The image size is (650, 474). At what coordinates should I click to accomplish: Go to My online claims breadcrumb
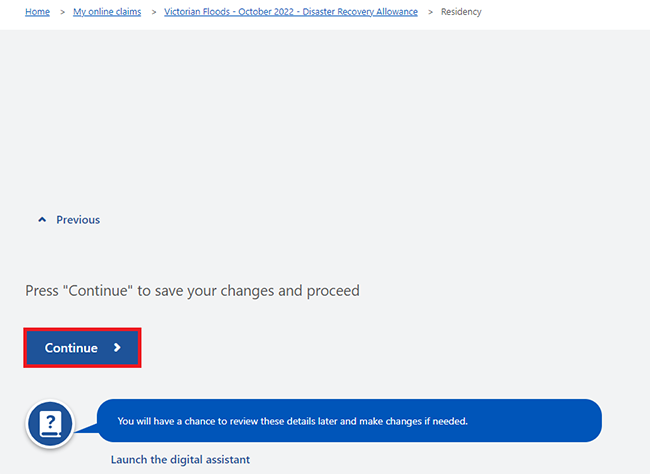[107, 12]
